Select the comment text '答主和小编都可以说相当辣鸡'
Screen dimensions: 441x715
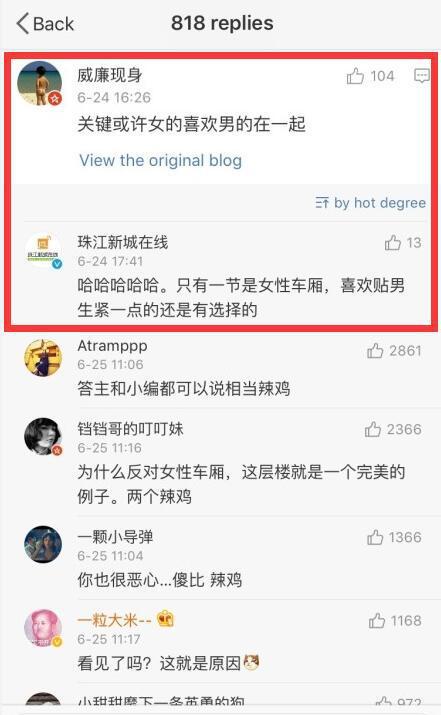pos(184,389)
